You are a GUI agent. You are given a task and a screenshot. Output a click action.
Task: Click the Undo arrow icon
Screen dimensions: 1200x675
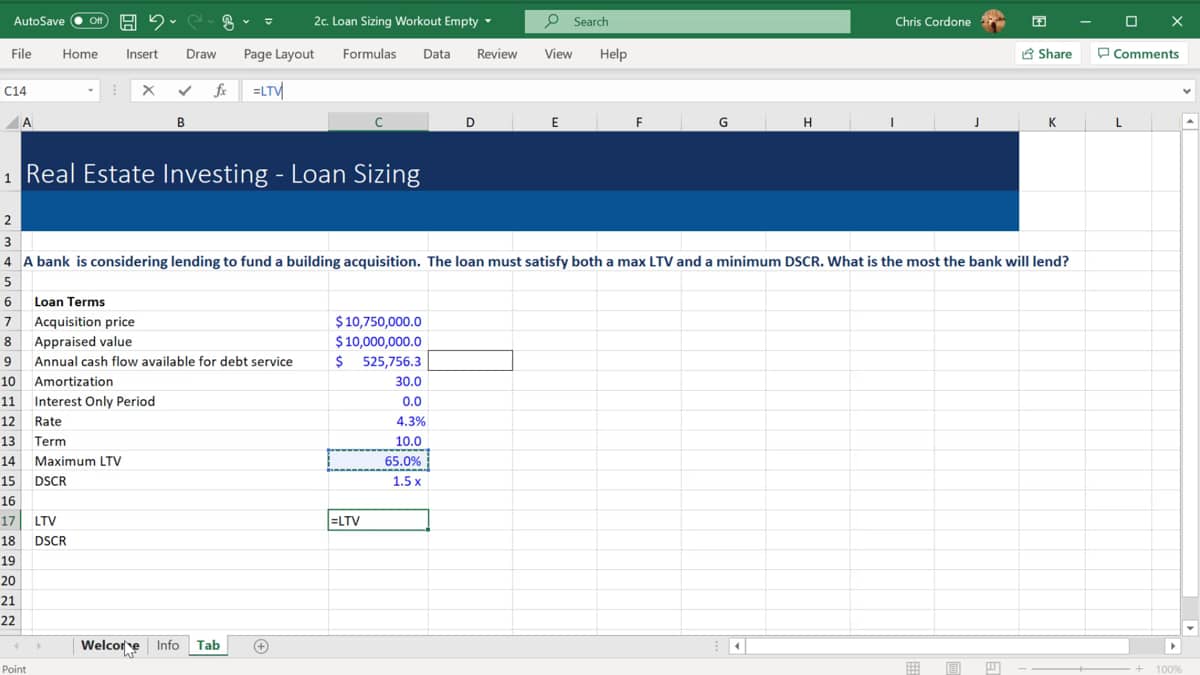pos(156,21)
